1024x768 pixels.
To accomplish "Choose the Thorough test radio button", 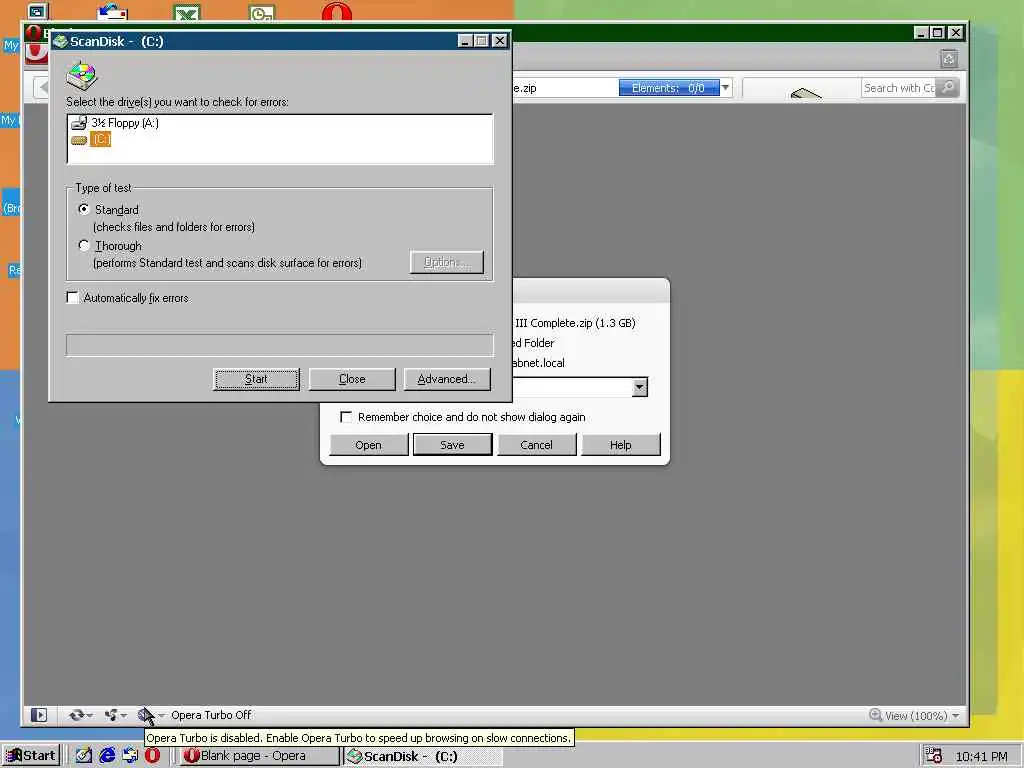I will (x=84, y=246).
